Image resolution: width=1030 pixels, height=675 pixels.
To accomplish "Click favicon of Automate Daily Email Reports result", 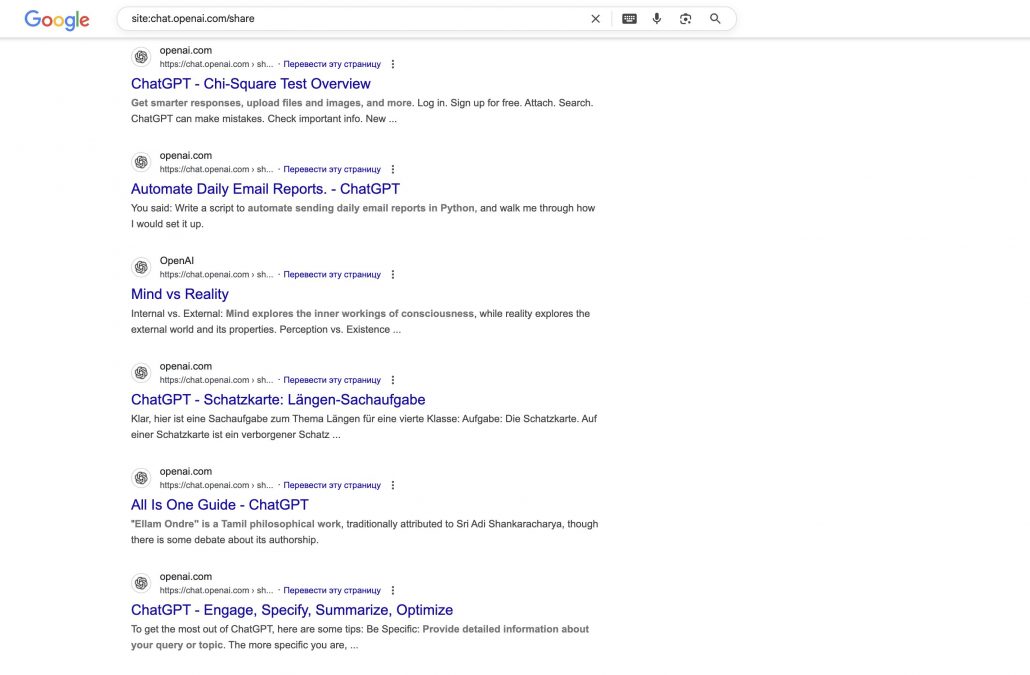I will pyautogui.click(x=141, y=162).
